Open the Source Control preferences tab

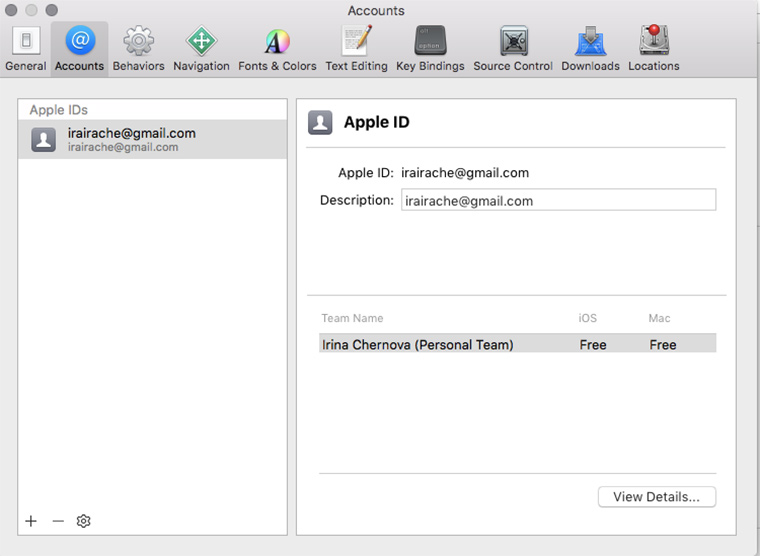click(513, 49)
